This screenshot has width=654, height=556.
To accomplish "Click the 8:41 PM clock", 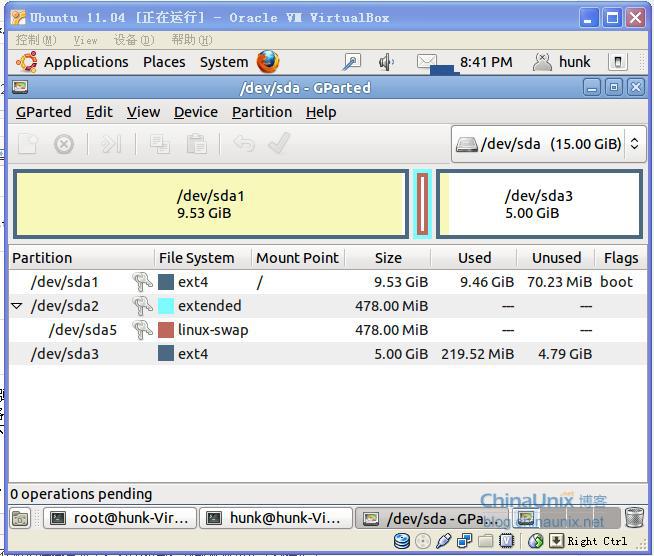I will tap(486, 62).
